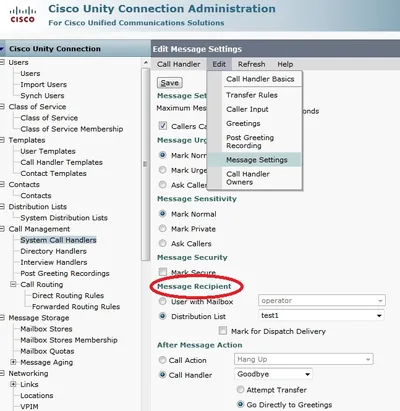
Task: Open Mailbox Quotas page
Action: pyautogui.click(x=47, y=351)
